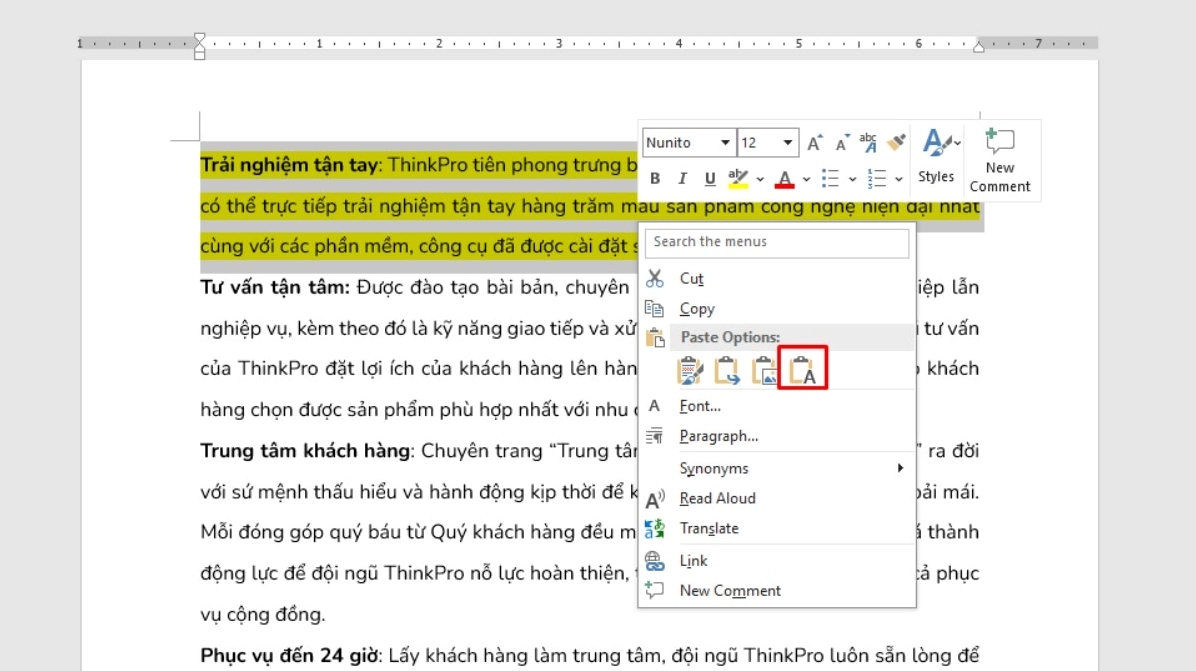This screenshot has width=1196, height=671.
Task: Open bullet list style dropdown
Action: 852,179
